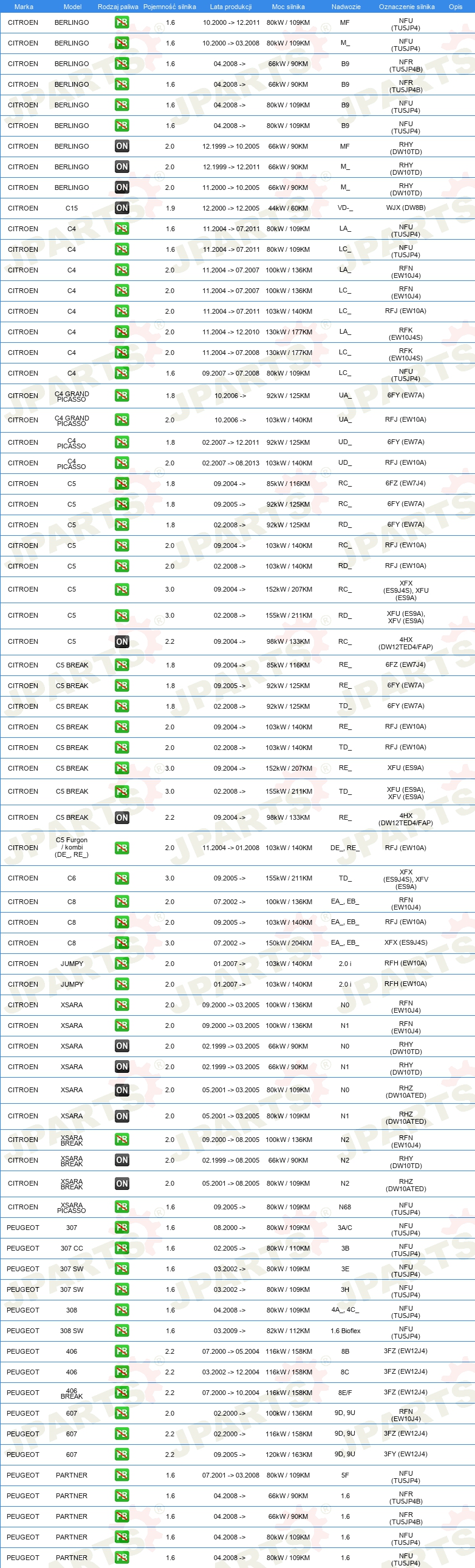Viewport: 475px width, 1568px height.
Task: Click the petrol icon in the Peugeot 308 SW row
Action: [122, 1331]
